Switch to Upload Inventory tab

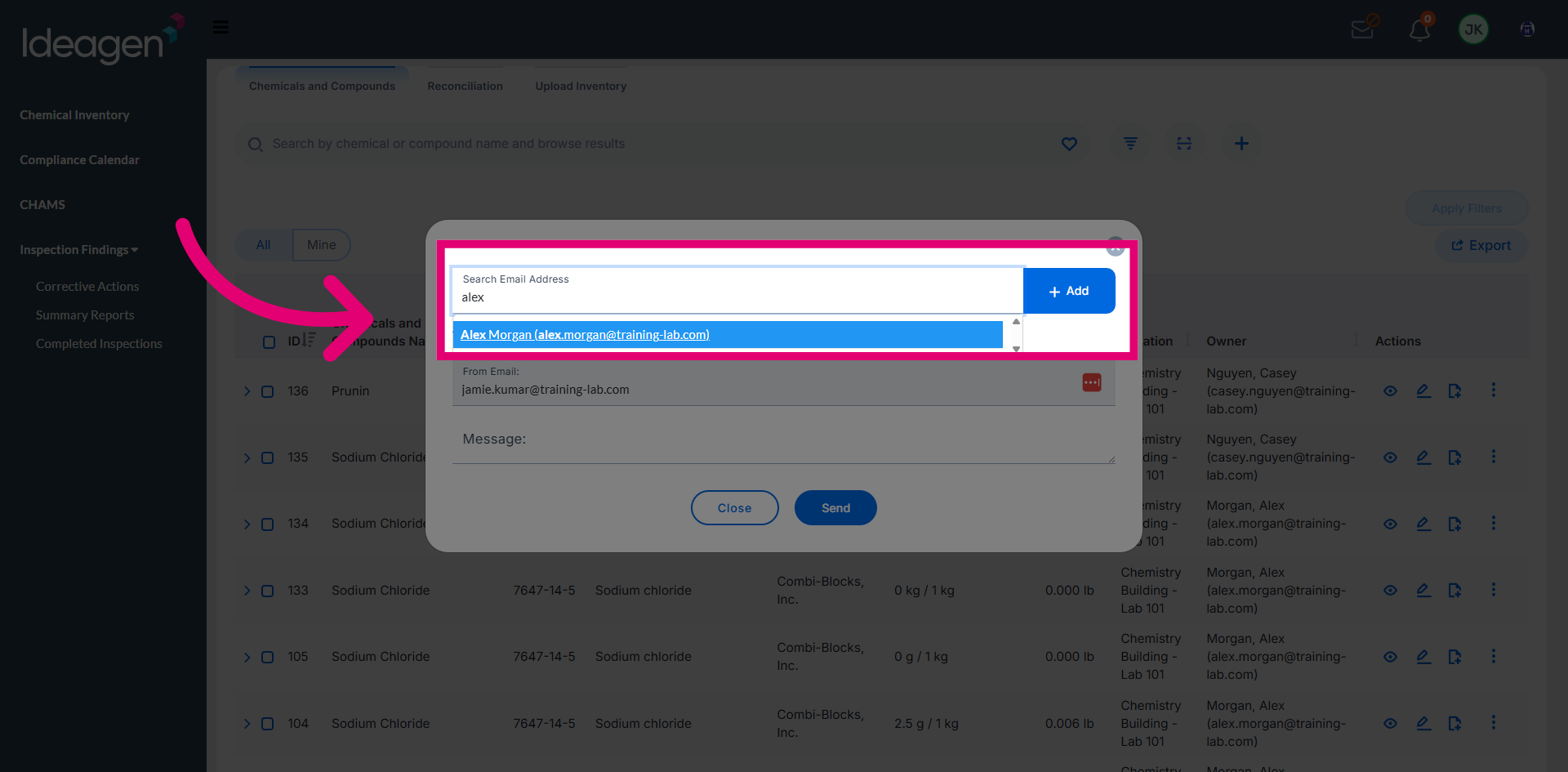[581, 86]
